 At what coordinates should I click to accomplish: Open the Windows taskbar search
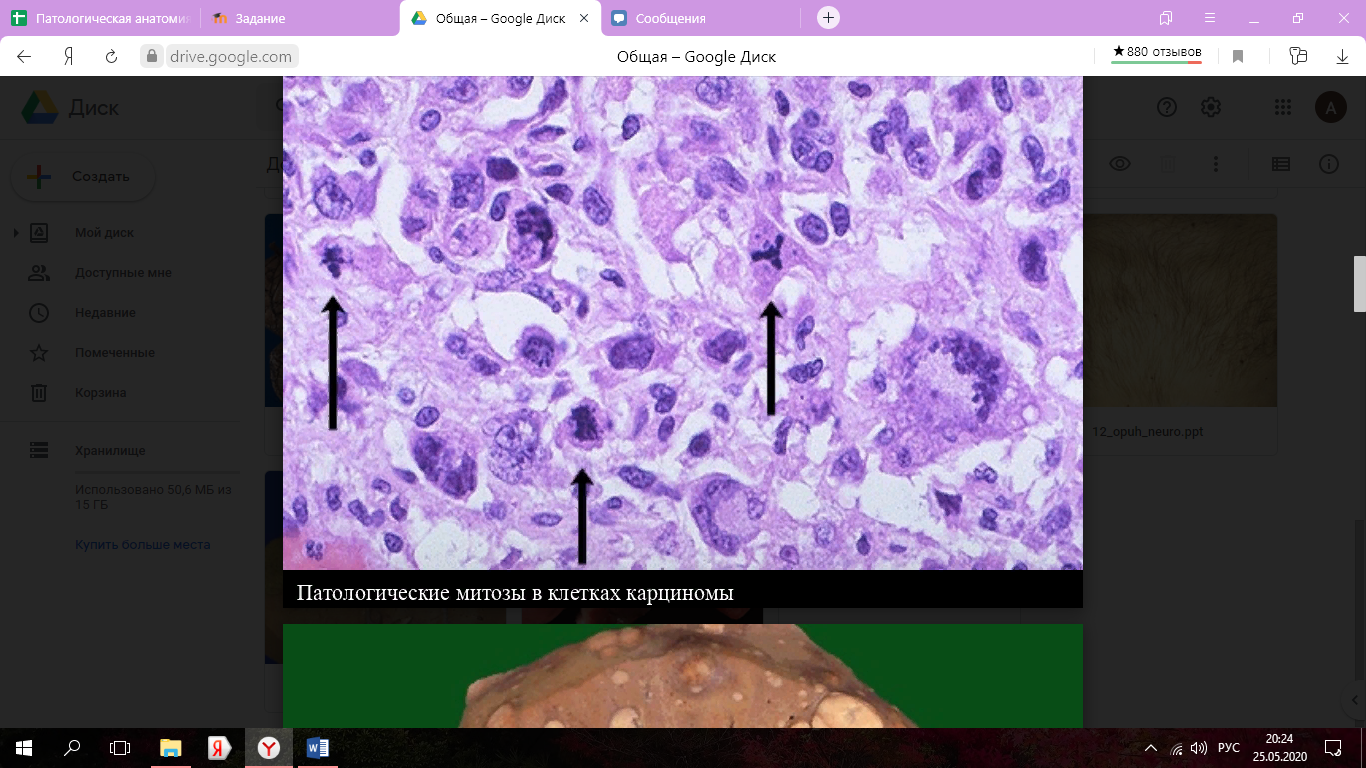coord(72,748)
